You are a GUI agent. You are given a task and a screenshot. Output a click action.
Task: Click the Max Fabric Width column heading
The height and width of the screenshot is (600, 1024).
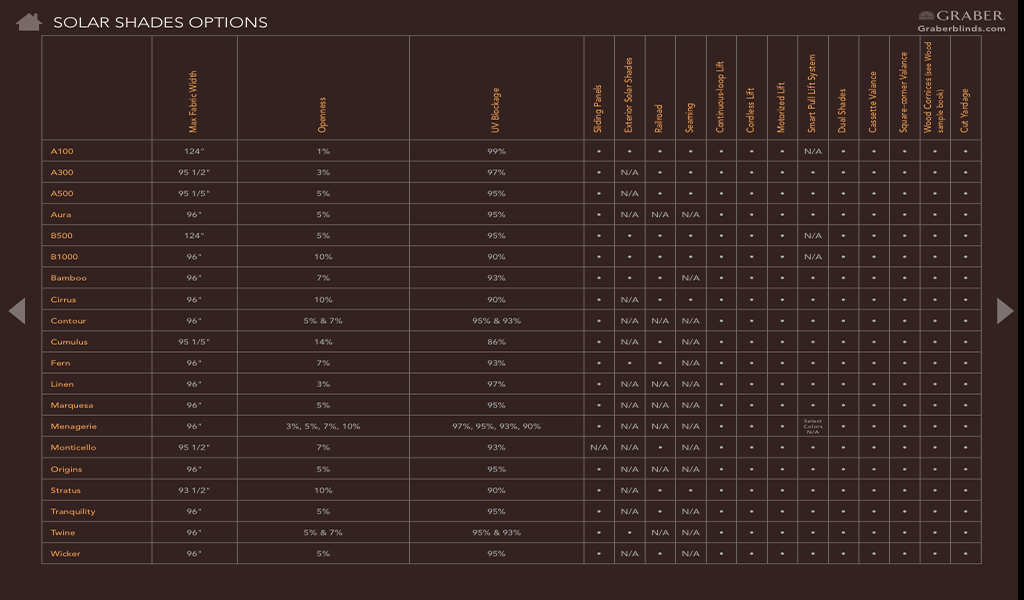coord(195,100)
